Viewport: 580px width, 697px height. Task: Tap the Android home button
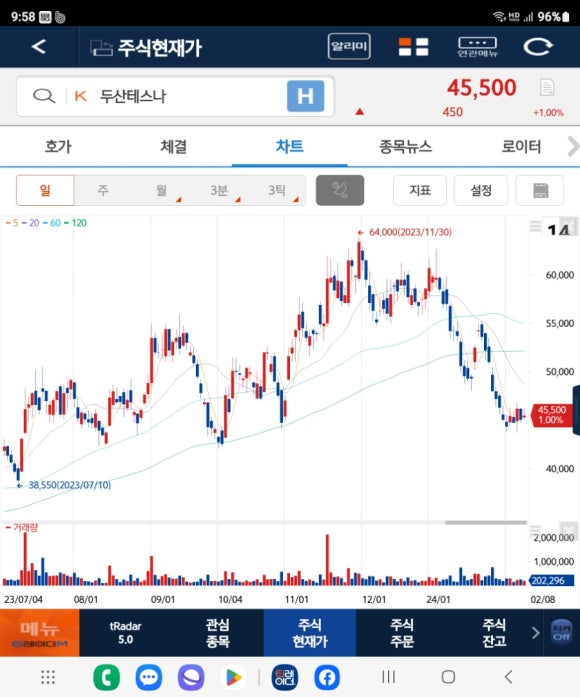[x=448, y=677]
